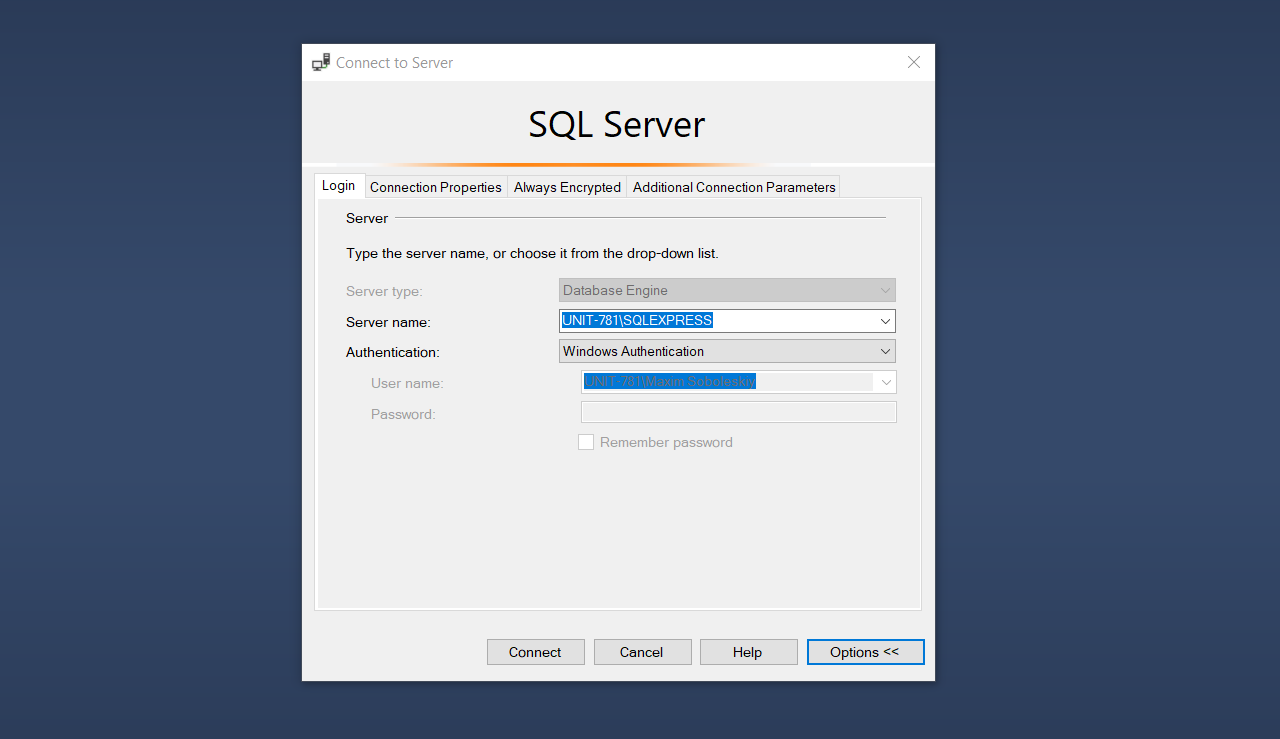Open Additional Connection Parameters tab
Image resolution: width=1280 pixels, height=739 pixels.
pyautogui.click(x=734, y=187)
